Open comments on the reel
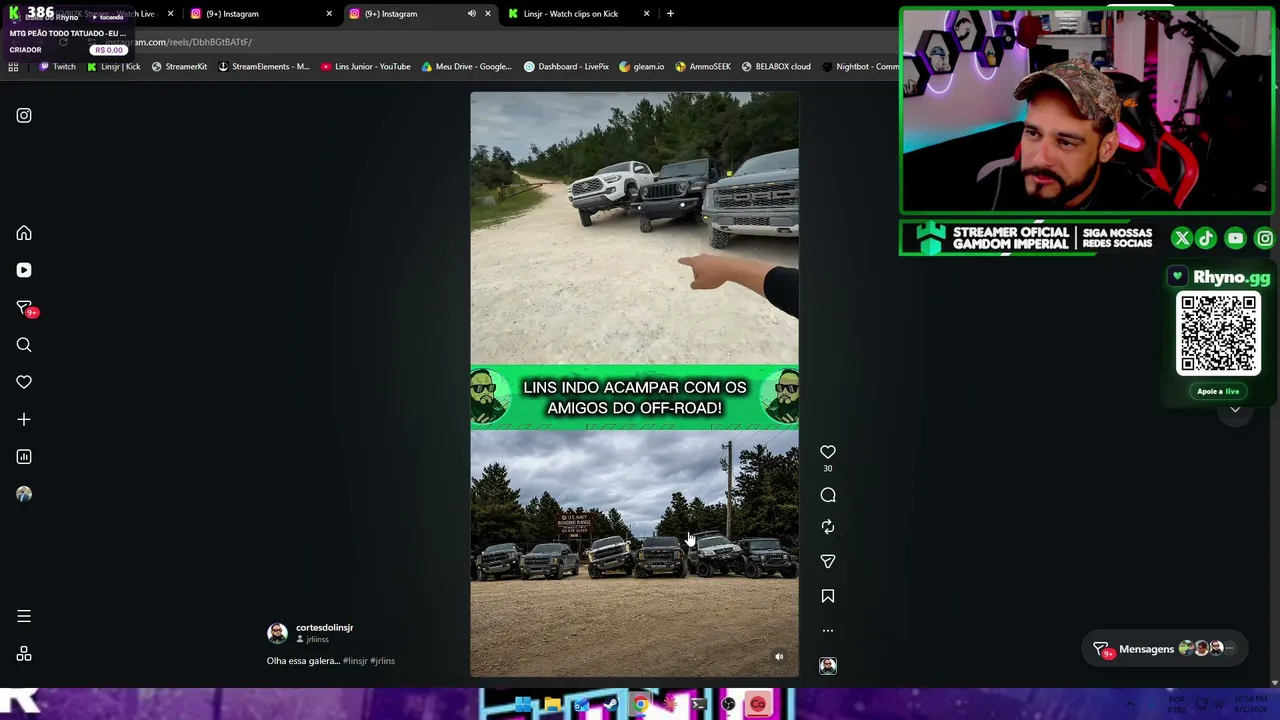 [x=828, y=495]
